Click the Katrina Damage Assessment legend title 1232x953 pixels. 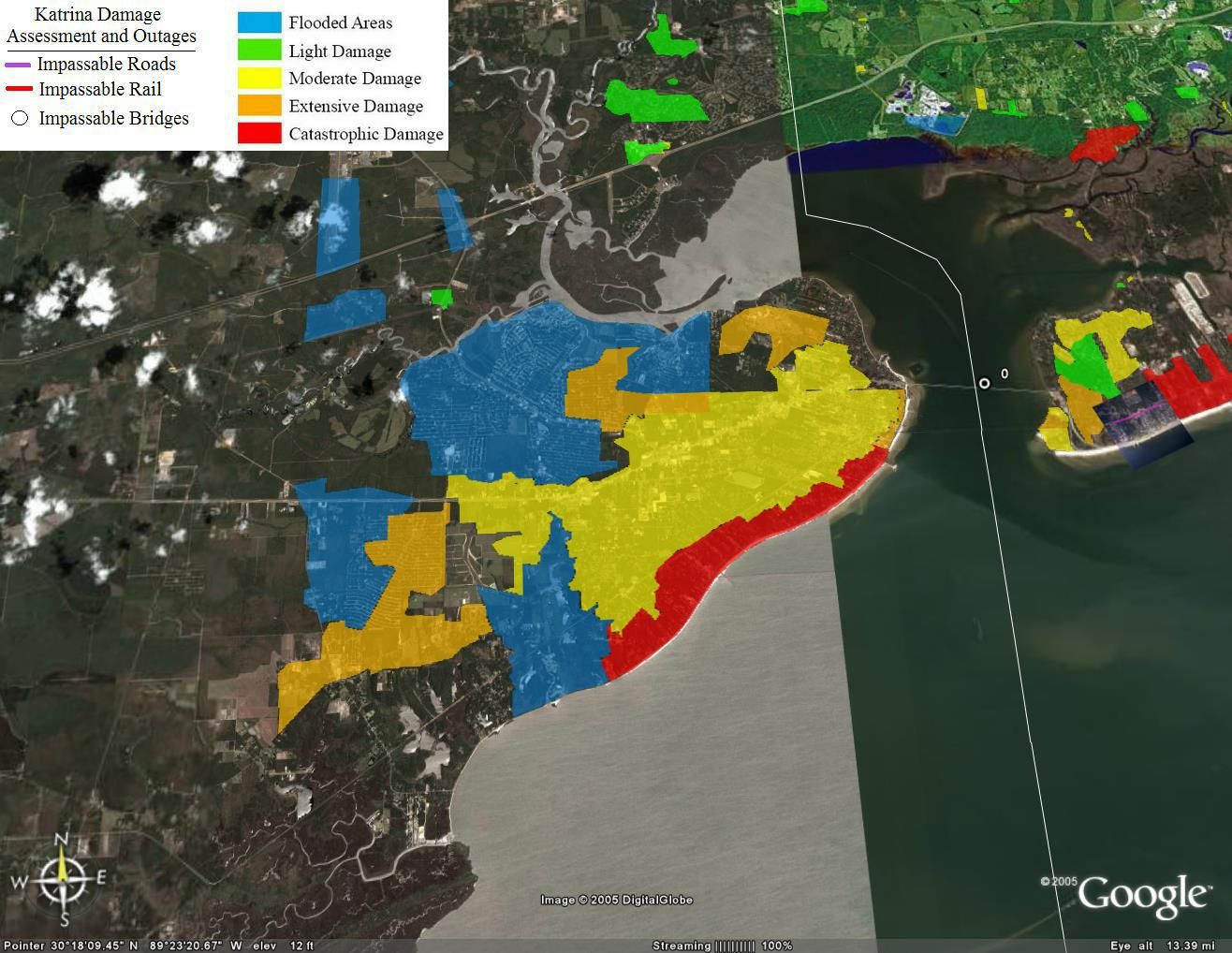[101, 25]
